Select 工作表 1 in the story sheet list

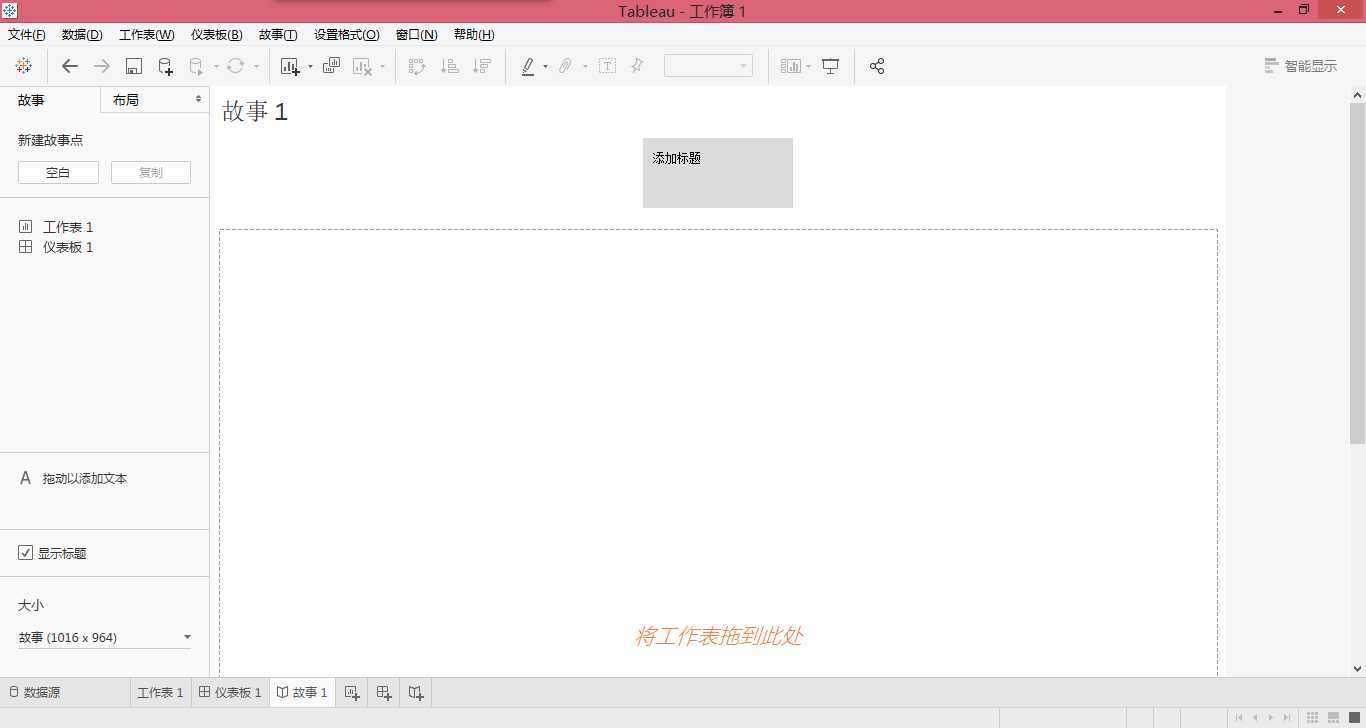pyautogui.click(x=56, y=227)
